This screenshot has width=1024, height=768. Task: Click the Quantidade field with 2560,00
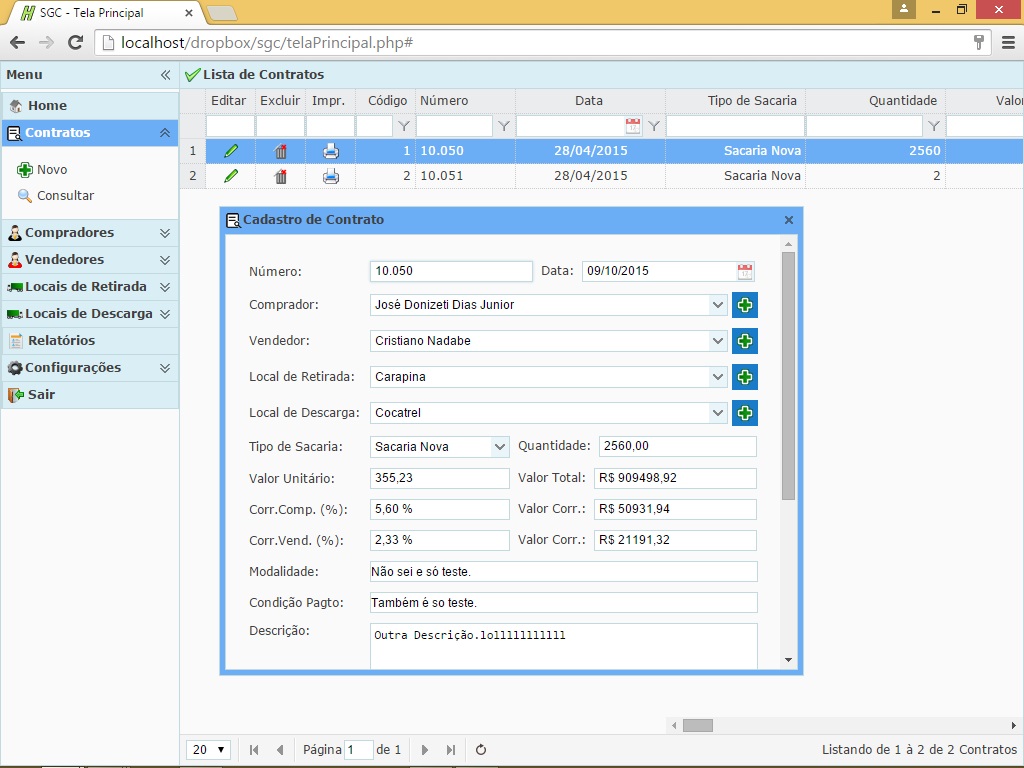[x=678, y=446]
